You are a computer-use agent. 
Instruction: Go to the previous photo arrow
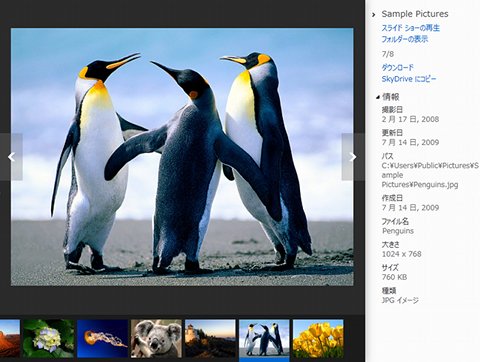click(x=11, y=157)
